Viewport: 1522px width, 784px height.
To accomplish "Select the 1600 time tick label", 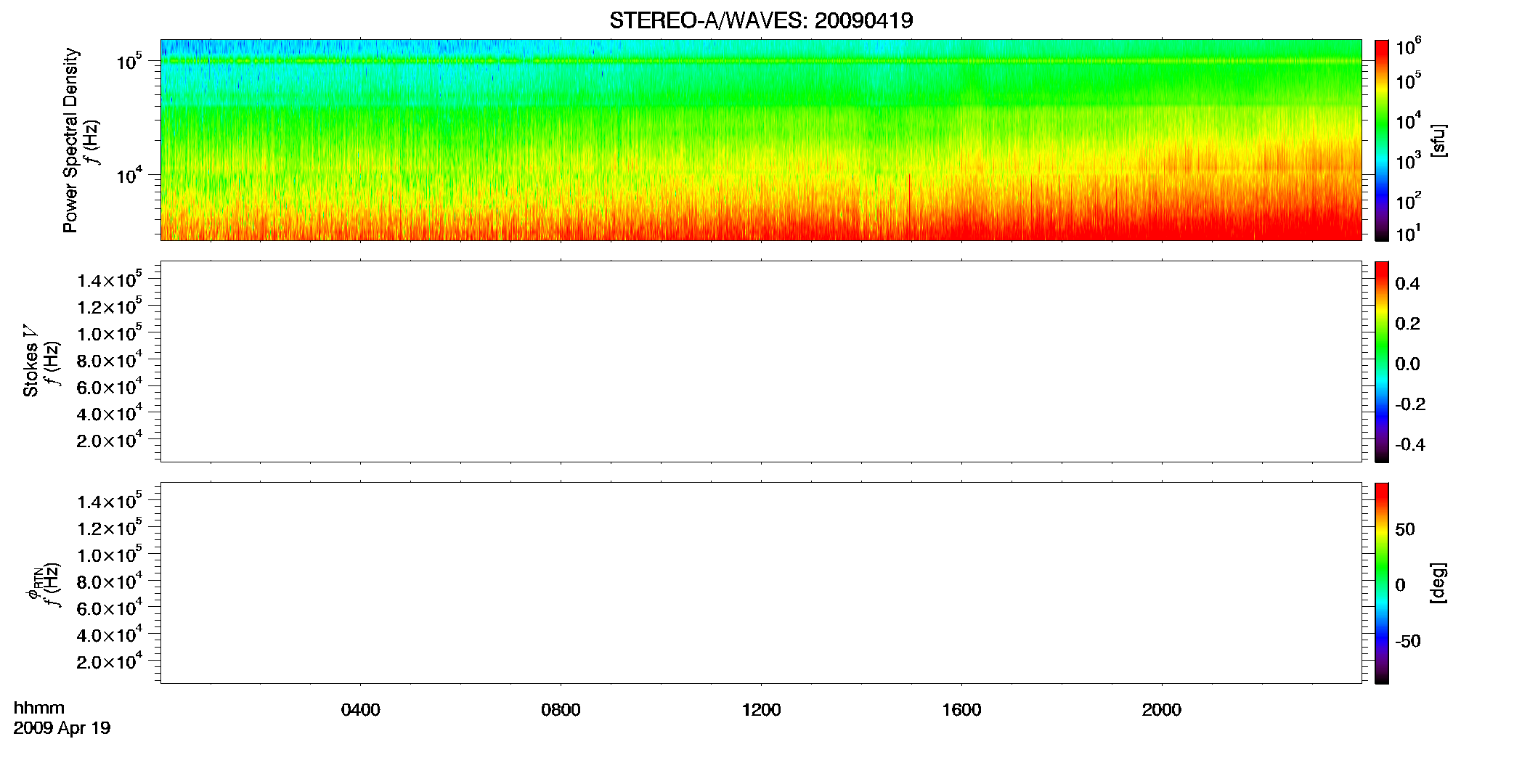I will point(961,710).
